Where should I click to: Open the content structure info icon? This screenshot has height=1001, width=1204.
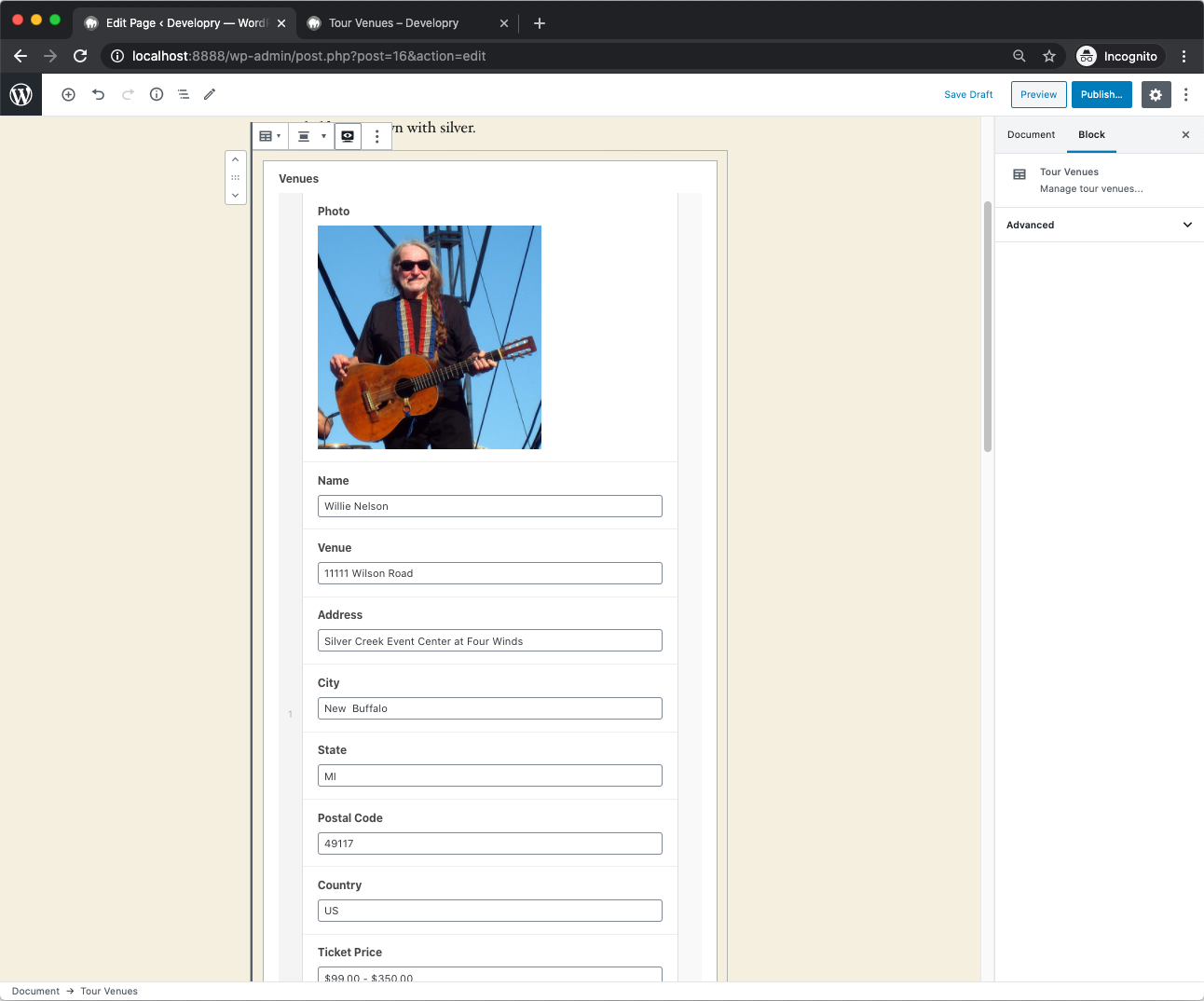click(157, 94)
